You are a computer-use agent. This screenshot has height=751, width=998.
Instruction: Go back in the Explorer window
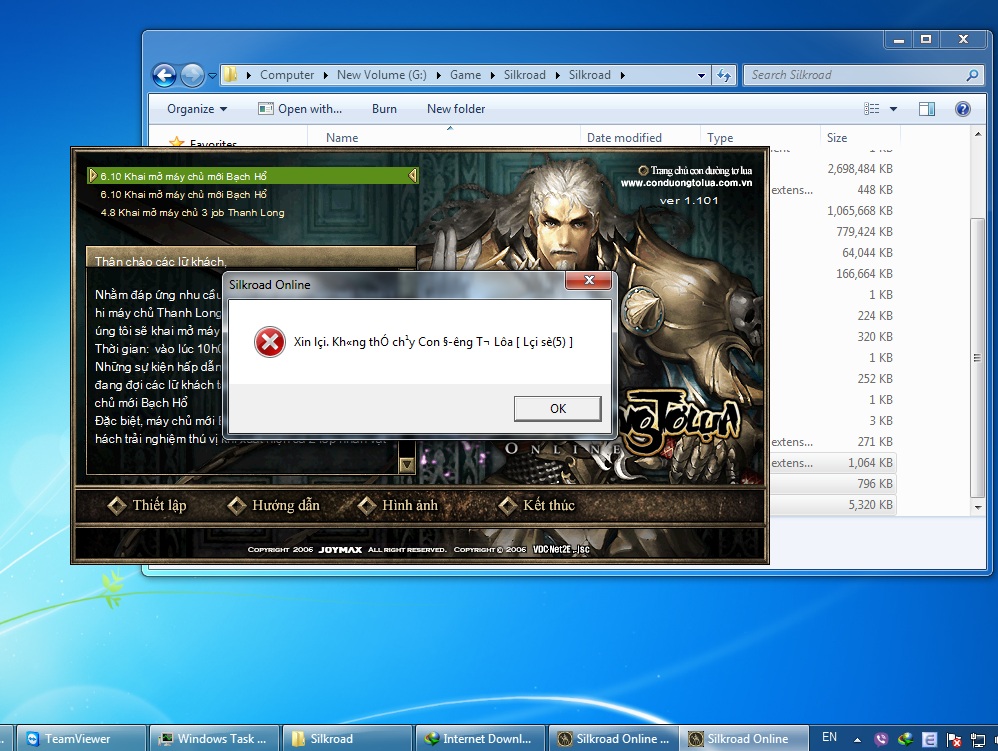coord(164,75)
